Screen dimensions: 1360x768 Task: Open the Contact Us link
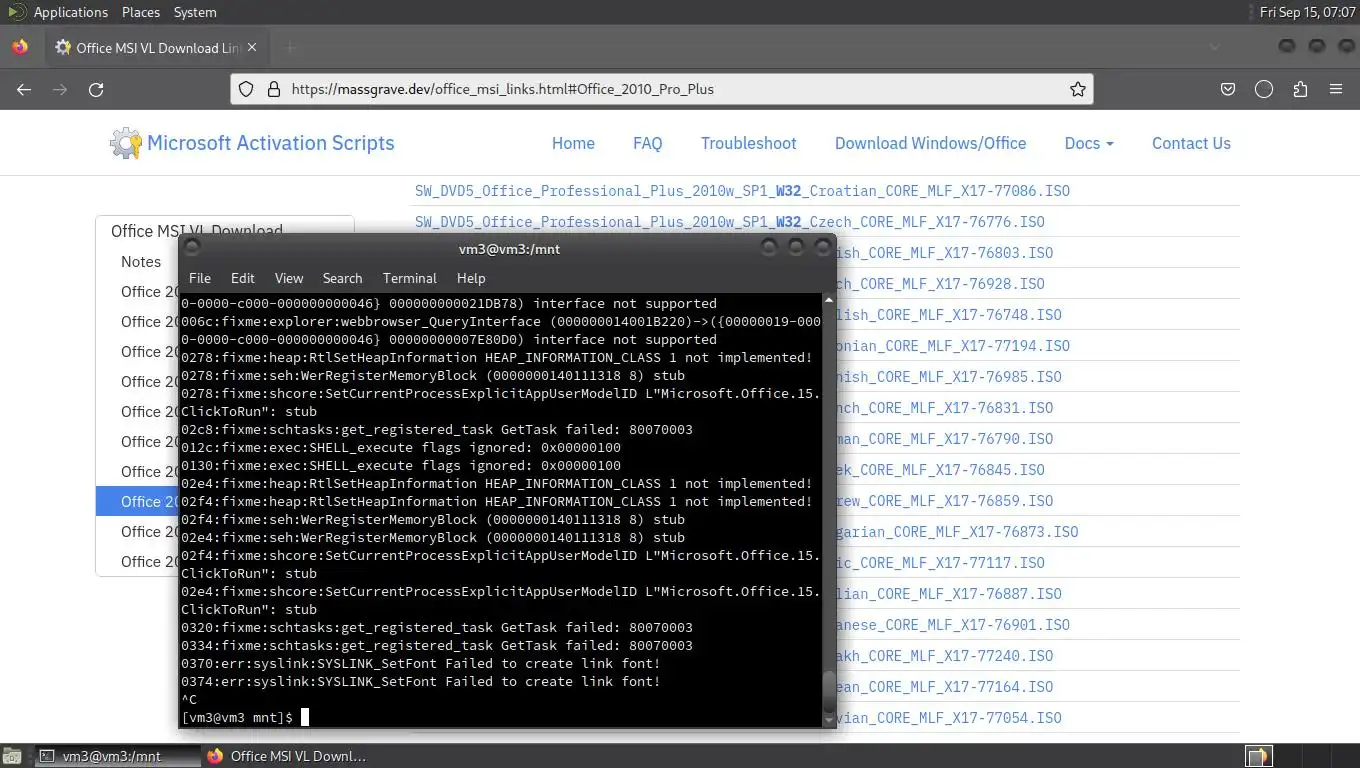click(1191, 143)
